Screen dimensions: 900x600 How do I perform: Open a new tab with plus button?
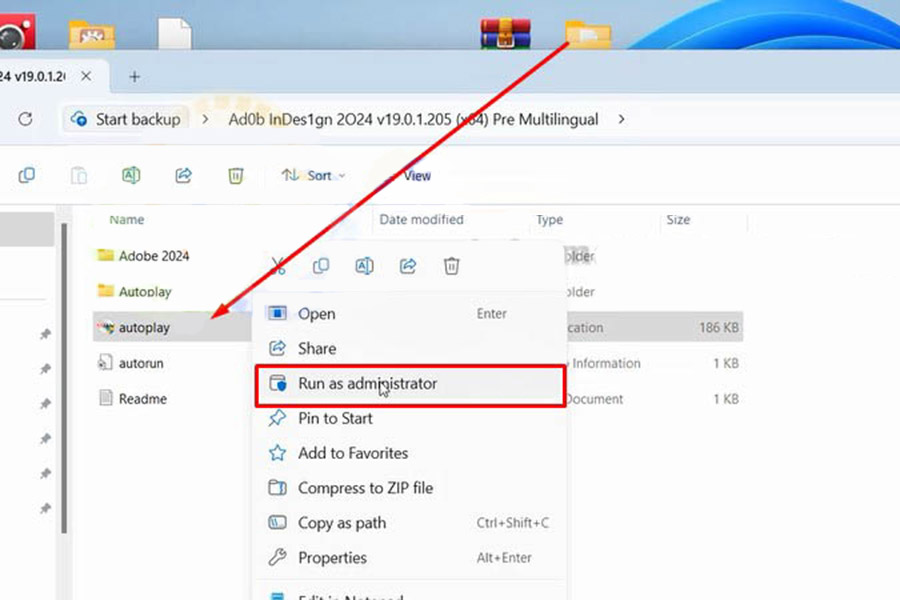[x=135, y=77]
